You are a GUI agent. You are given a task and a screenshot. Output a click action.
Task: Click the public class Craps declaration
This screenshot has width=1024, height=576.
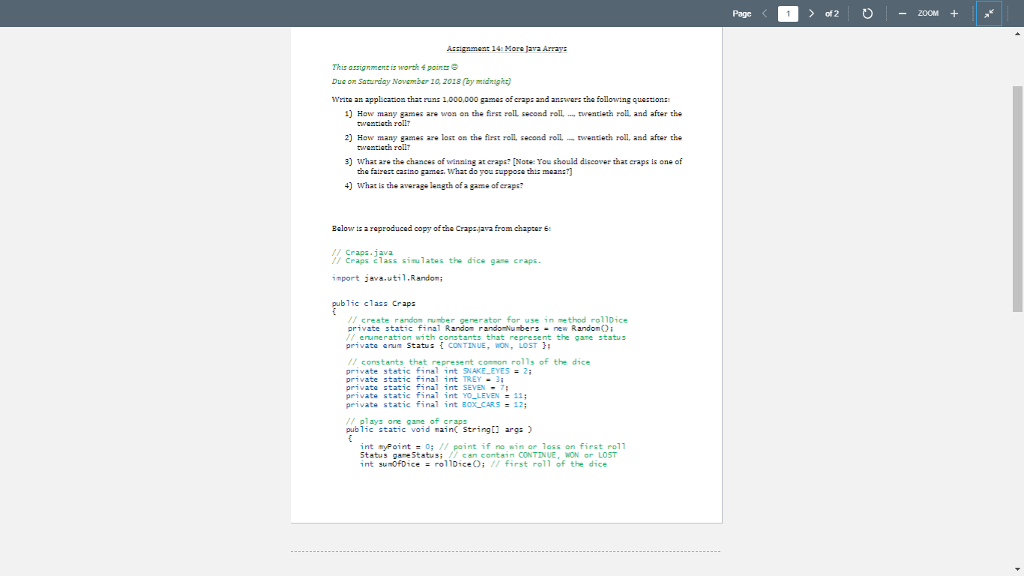(x=373, y=302)
